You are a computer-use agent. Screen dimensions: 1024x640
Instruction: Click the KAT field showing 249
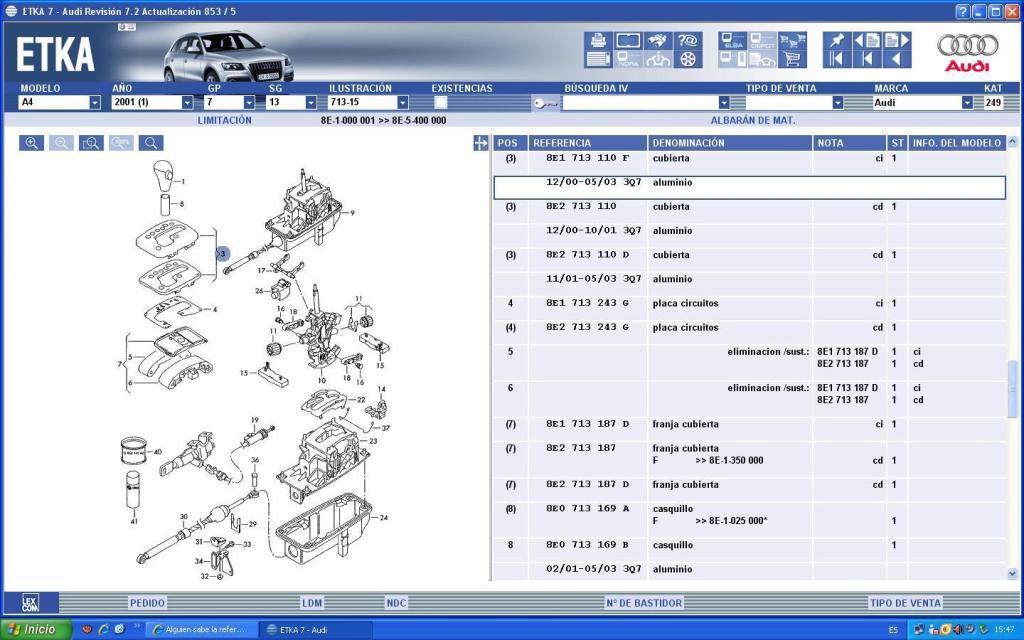[993, 103]
